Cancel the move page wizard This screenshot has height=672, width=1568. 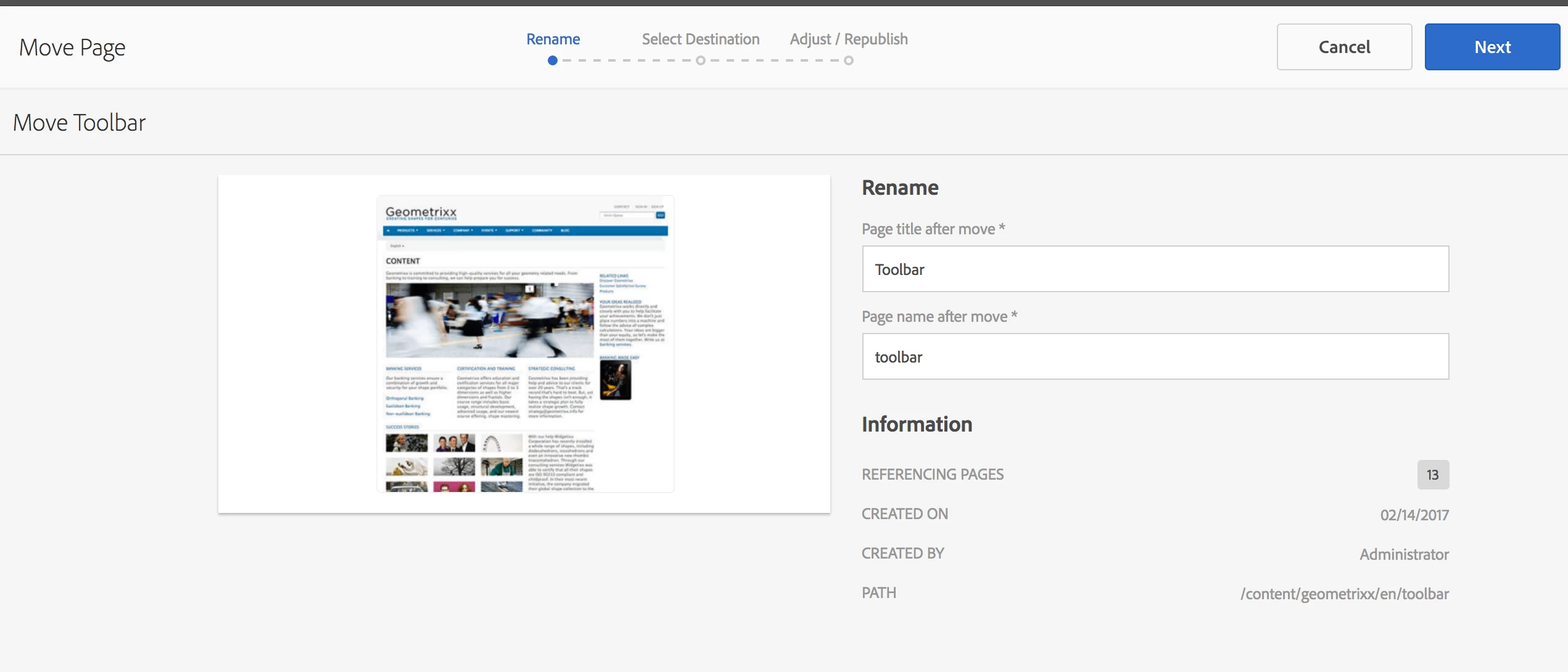pos(1343,47)
